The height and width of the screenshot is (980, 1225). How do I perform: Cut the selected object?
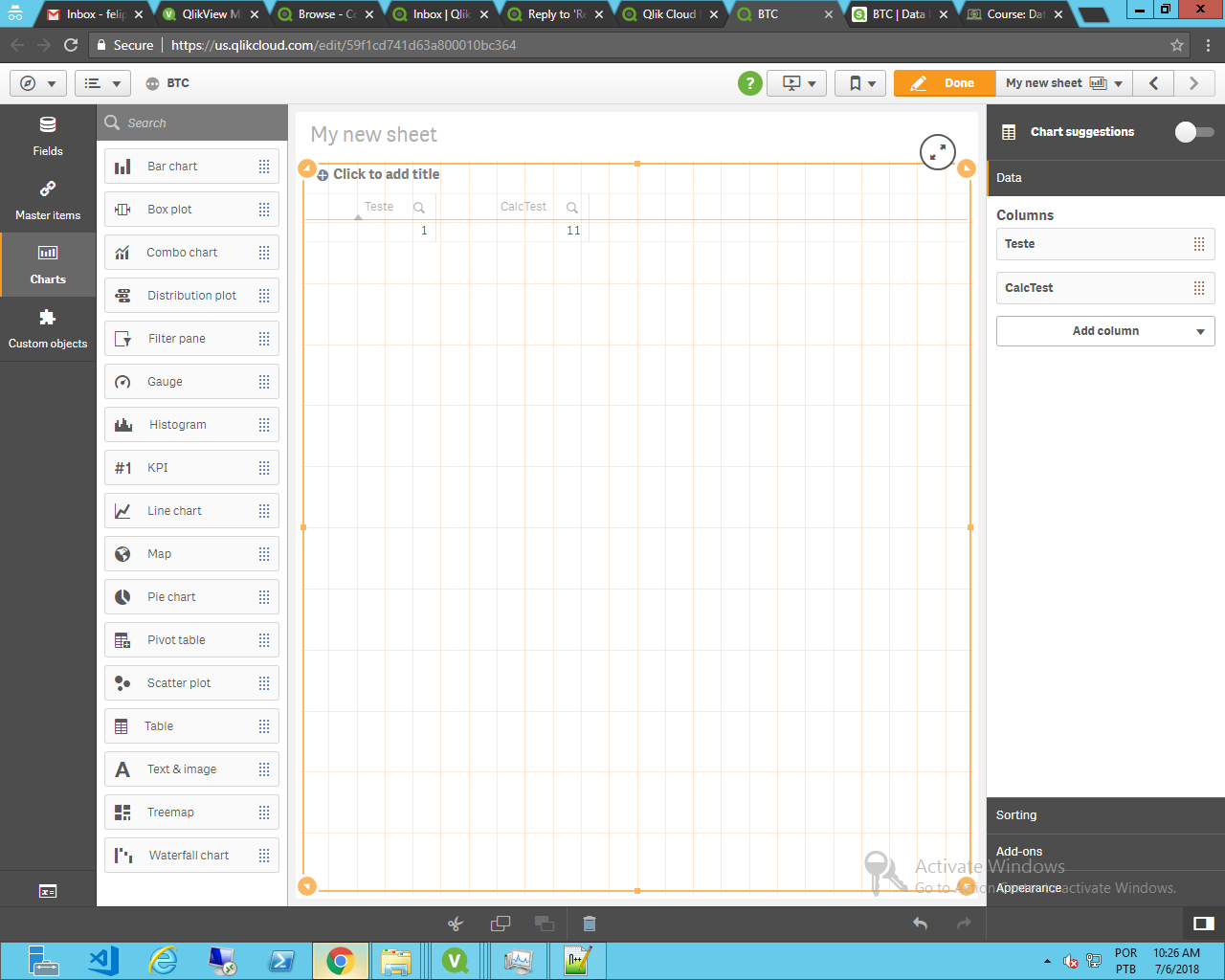pos(456,924)
